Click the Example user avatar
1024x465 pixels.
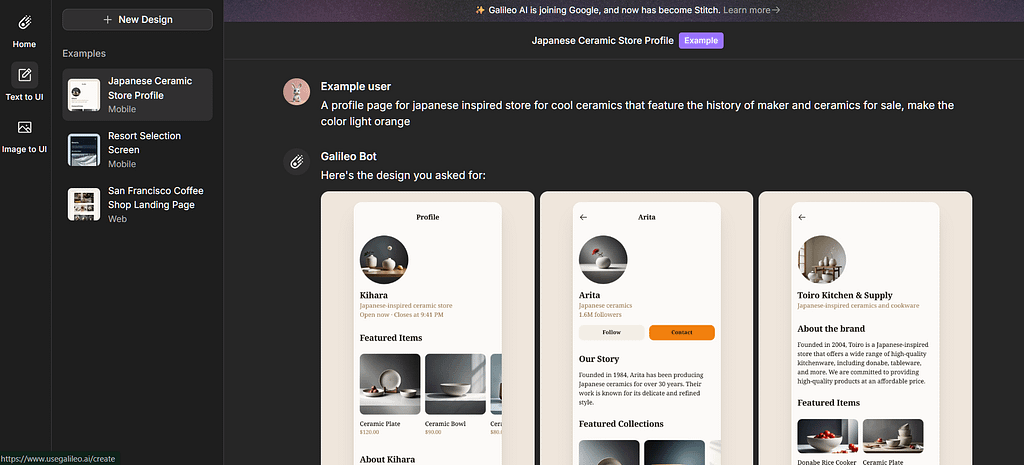(296, 92)
